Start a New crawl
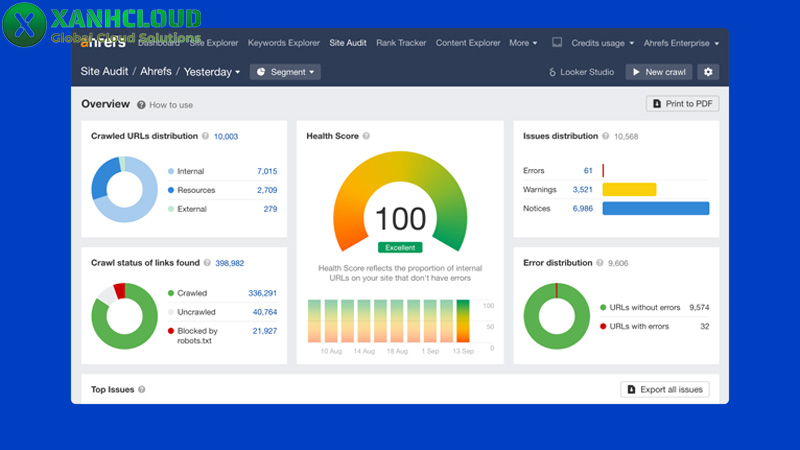800x450 pixels. (658, 72)
